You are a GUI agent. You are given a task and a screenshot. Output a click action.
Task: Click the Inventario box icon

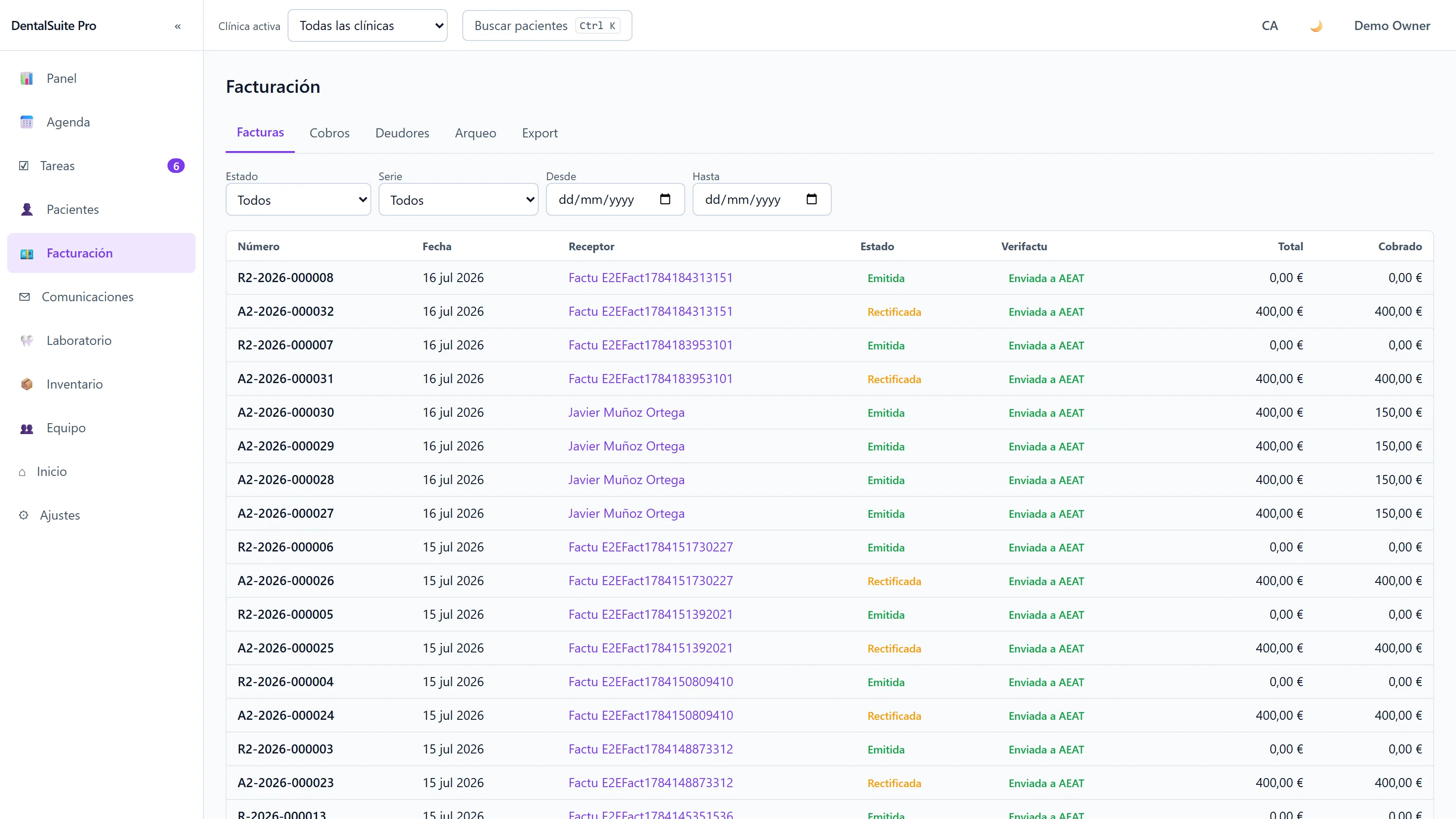[x=26, y=384]
